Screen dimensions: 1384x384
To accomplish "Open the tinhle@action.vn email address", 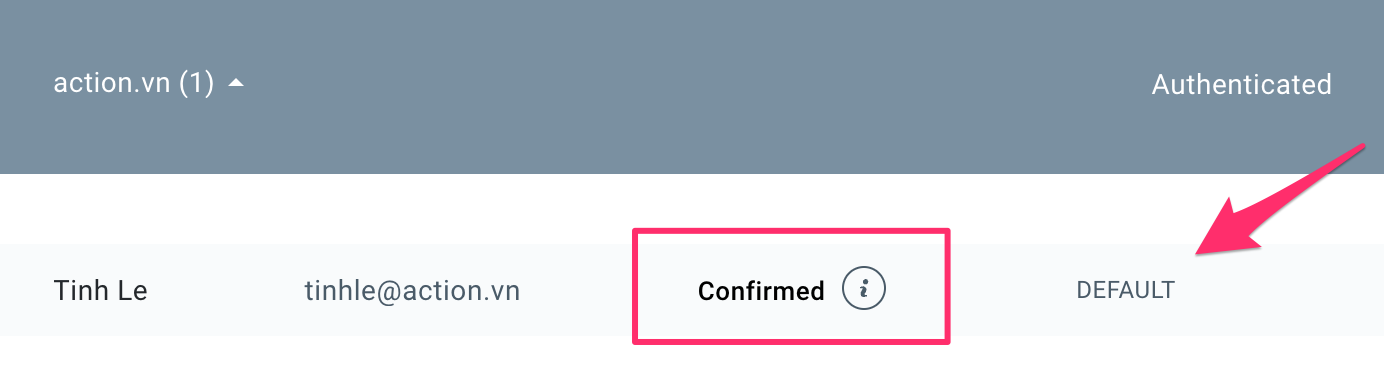I will tap(412, 291).
